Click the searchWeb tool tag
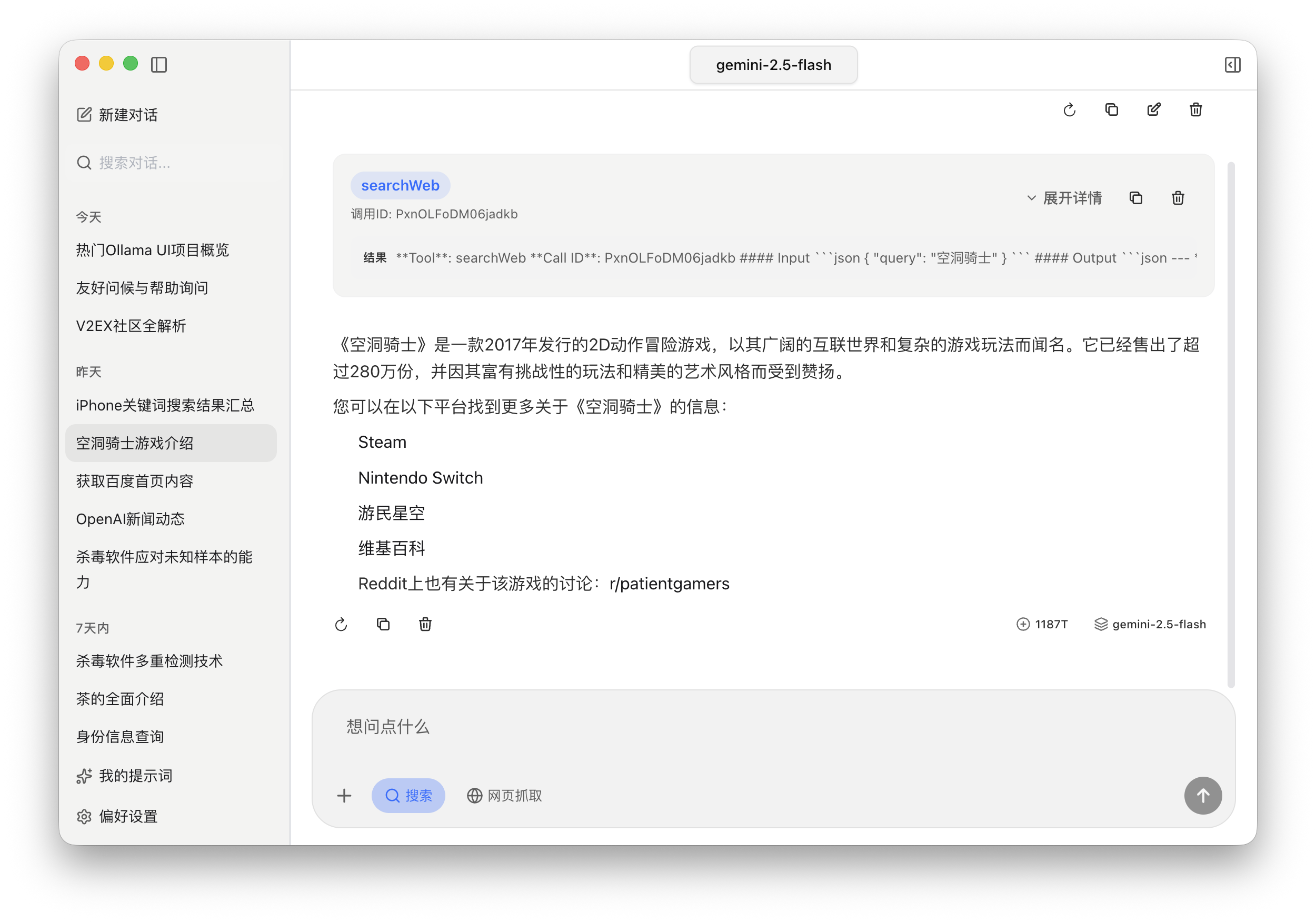The height and width of the screenshot is (923, 1316). pyautogui.click(x=400, y=186)
